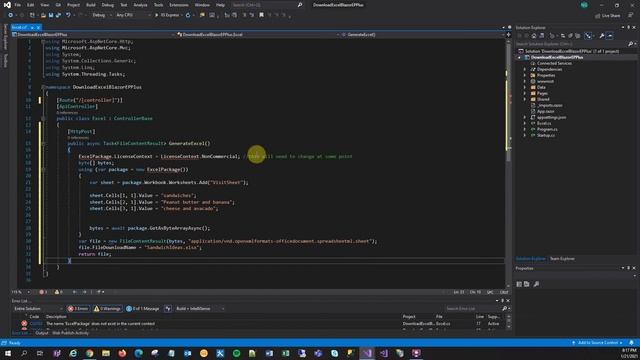Click the Save toolbar icon

point(51,15)
